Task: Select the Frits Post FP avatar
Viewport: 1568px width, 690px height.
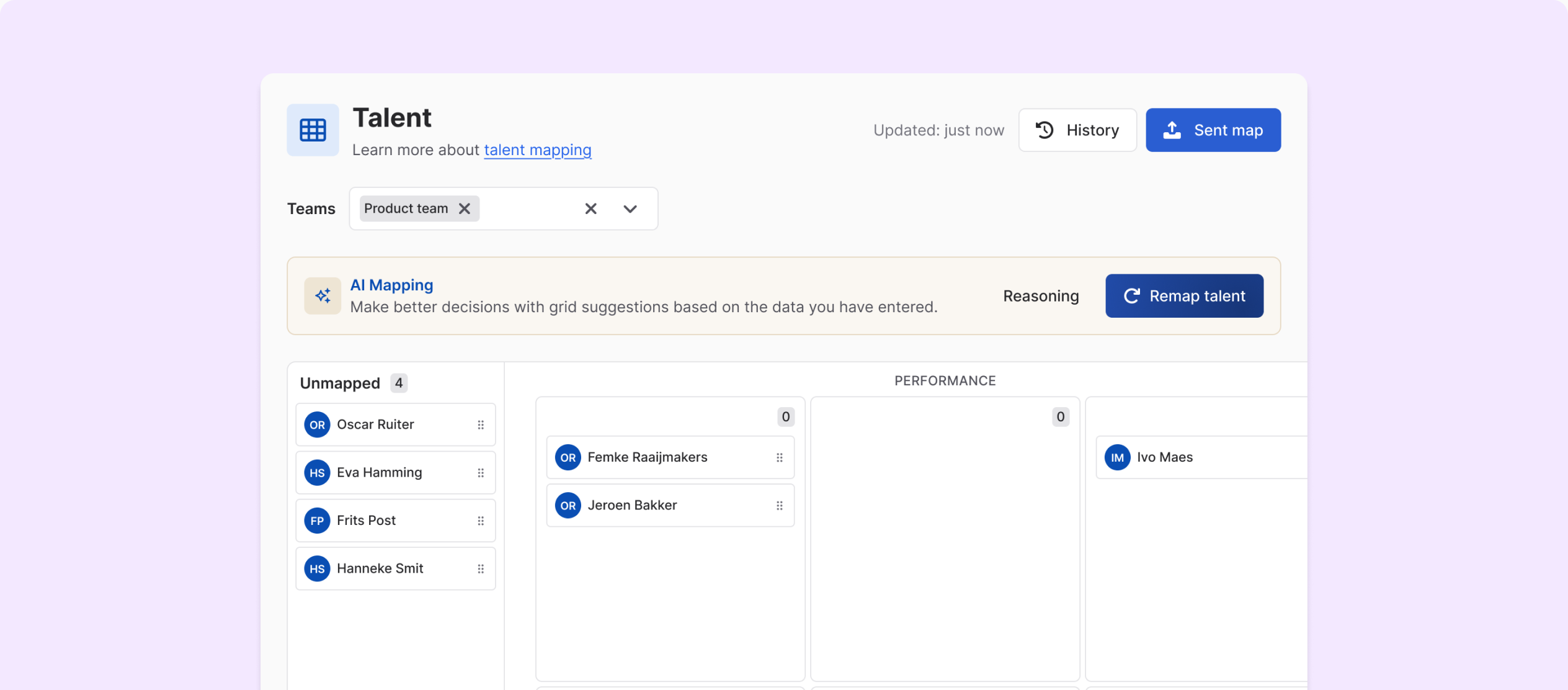Action: (317, 521)
